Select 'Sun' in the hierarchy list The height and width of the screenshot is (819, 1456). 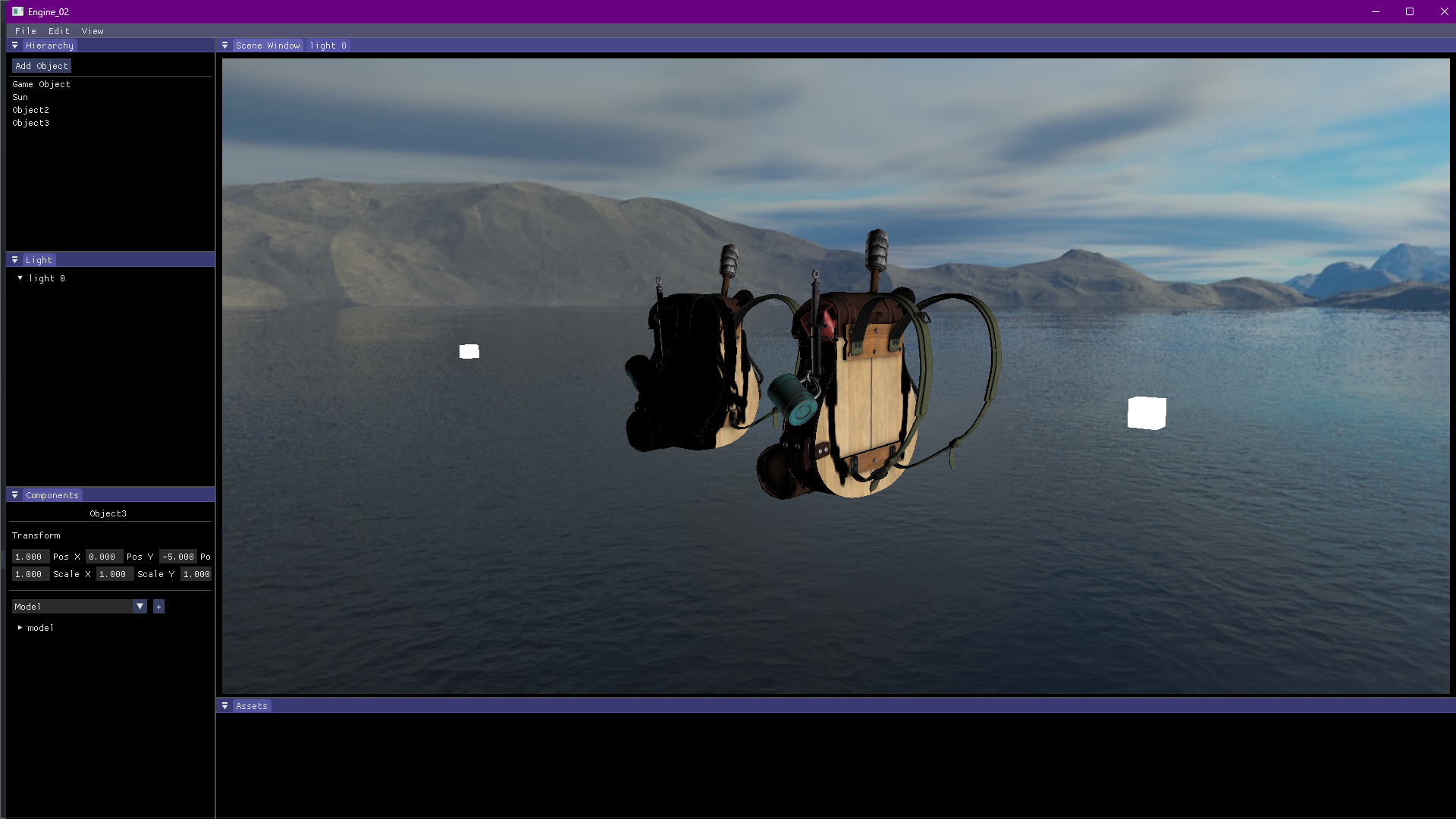click(20, 97)
